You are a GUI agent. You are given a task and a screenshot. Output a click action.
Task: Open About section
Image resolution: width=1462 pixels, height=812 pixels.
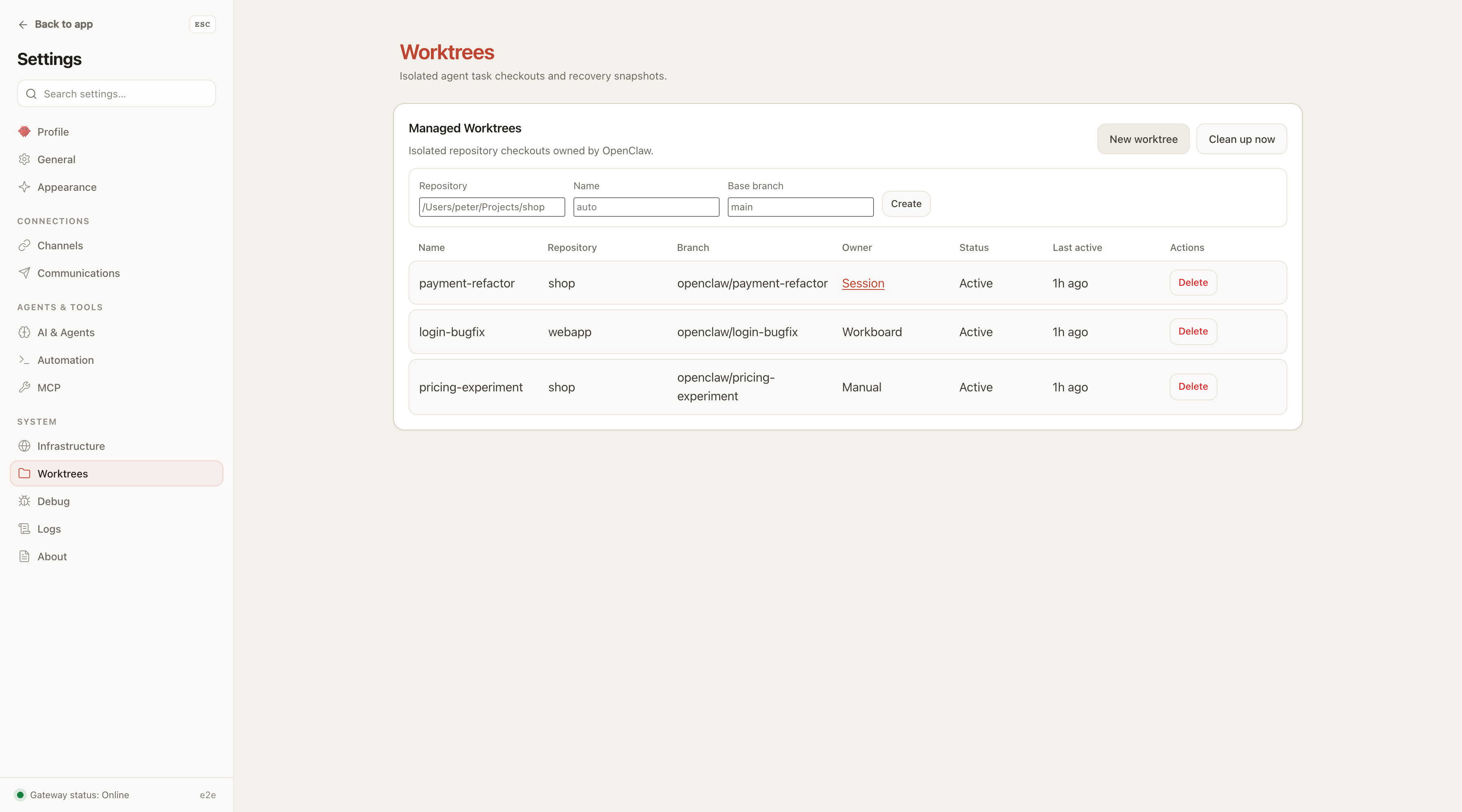pyautogui.click(x=116, y=556)
